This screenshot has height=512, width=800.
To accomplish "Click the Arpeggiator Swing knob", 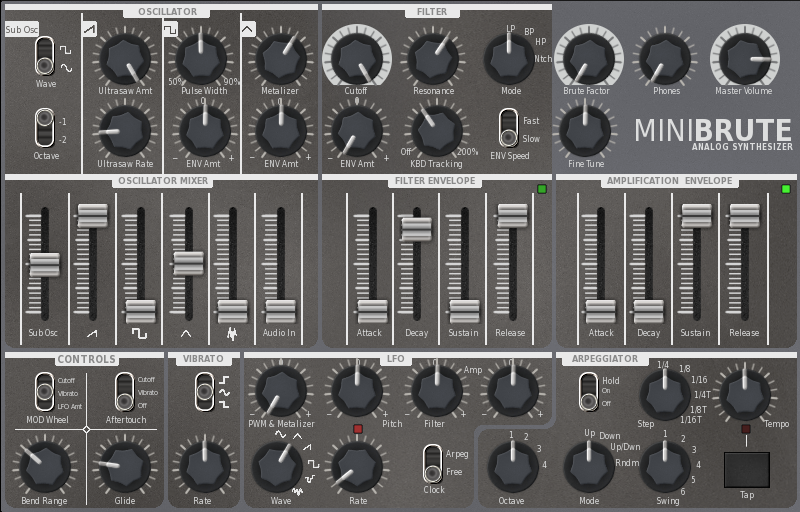I will pos(665,467).
